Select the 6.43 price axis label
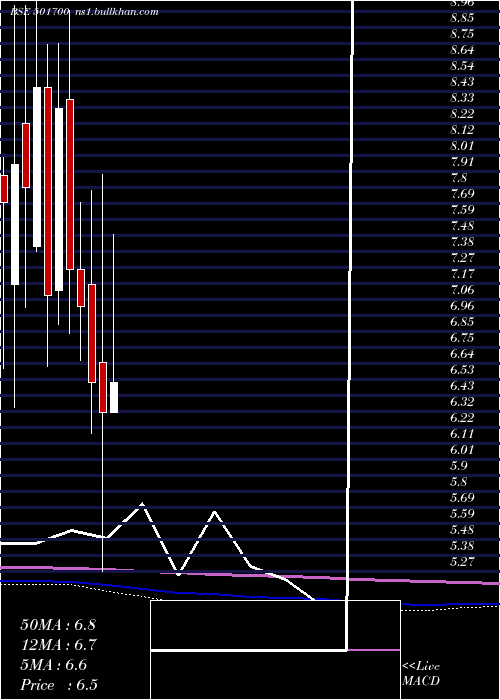 (x=462, y=386)
